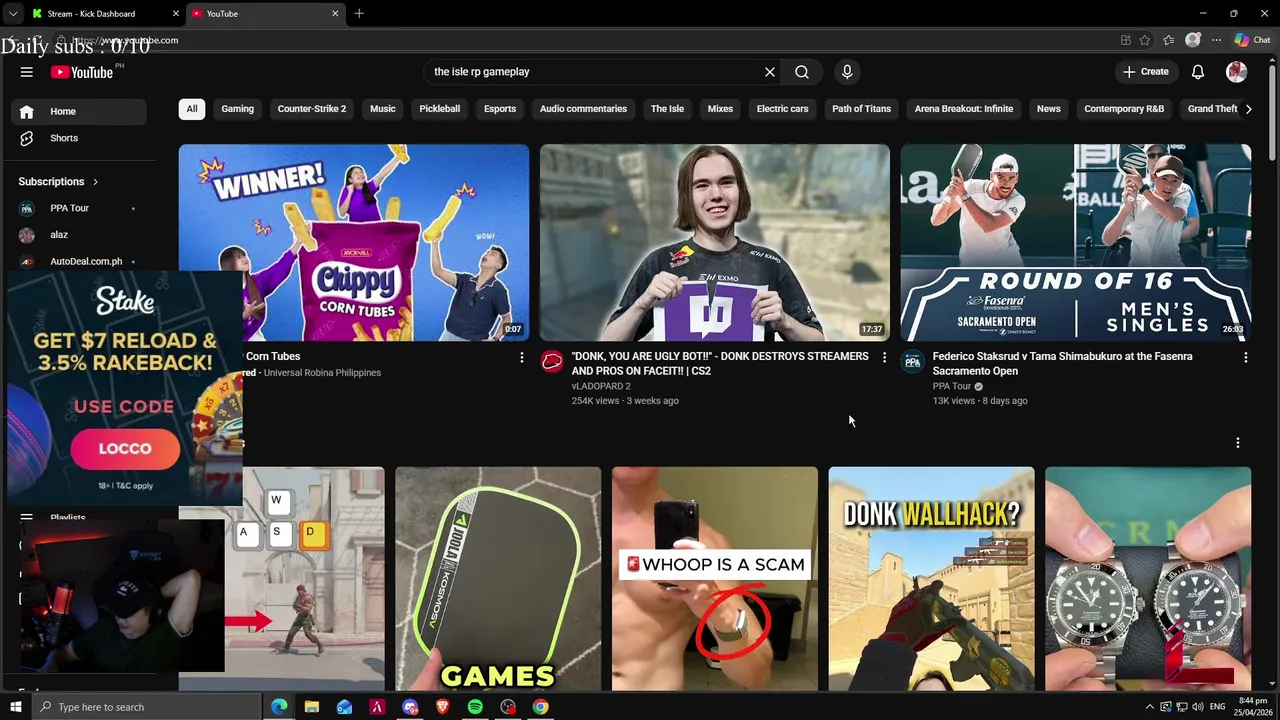The image size is (1280, 720).
Task: Open DONK DESTROYS STREAMERS video title
Action: tap(720, 363)
